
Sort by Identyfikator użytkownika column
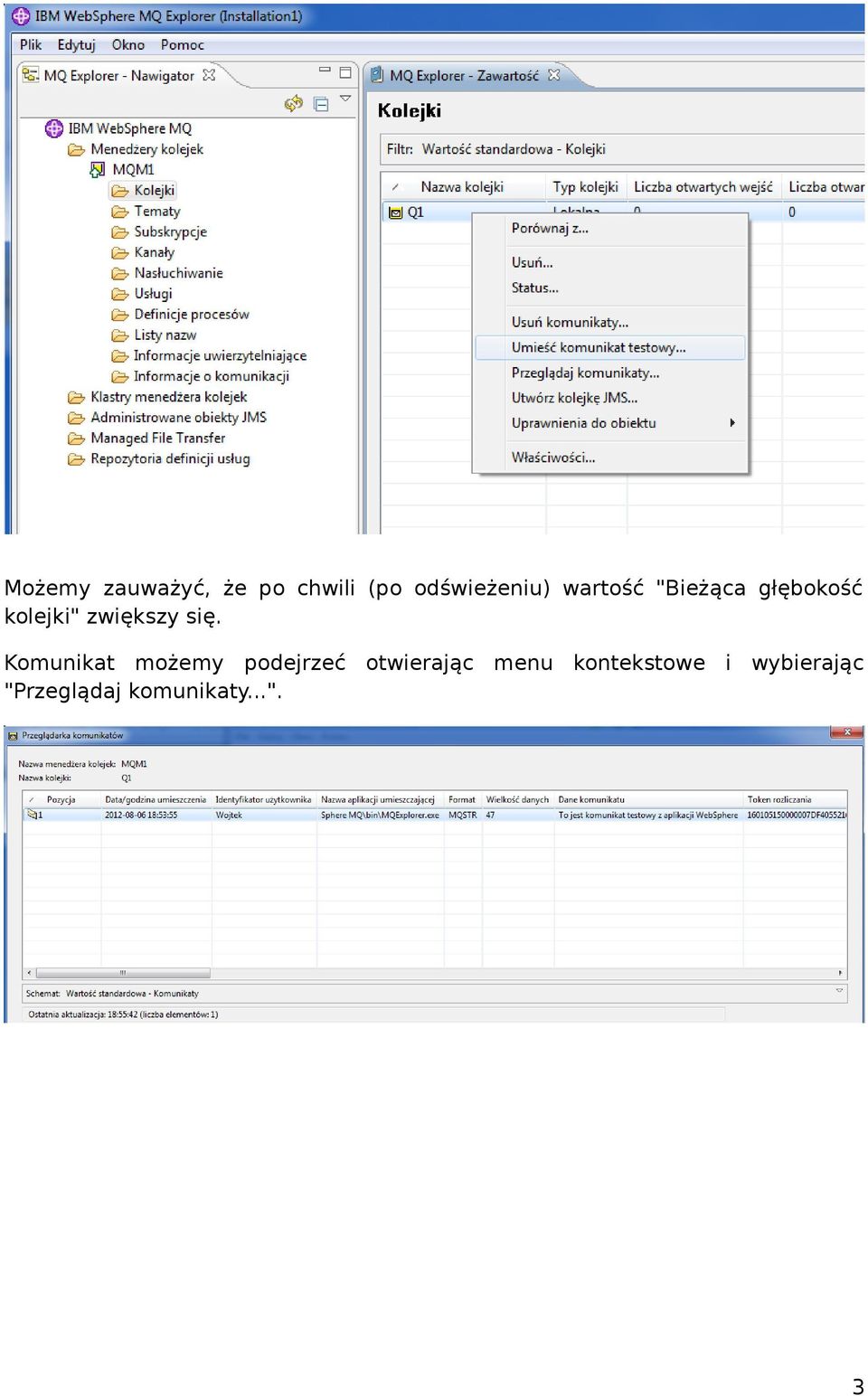click(263, 800)
